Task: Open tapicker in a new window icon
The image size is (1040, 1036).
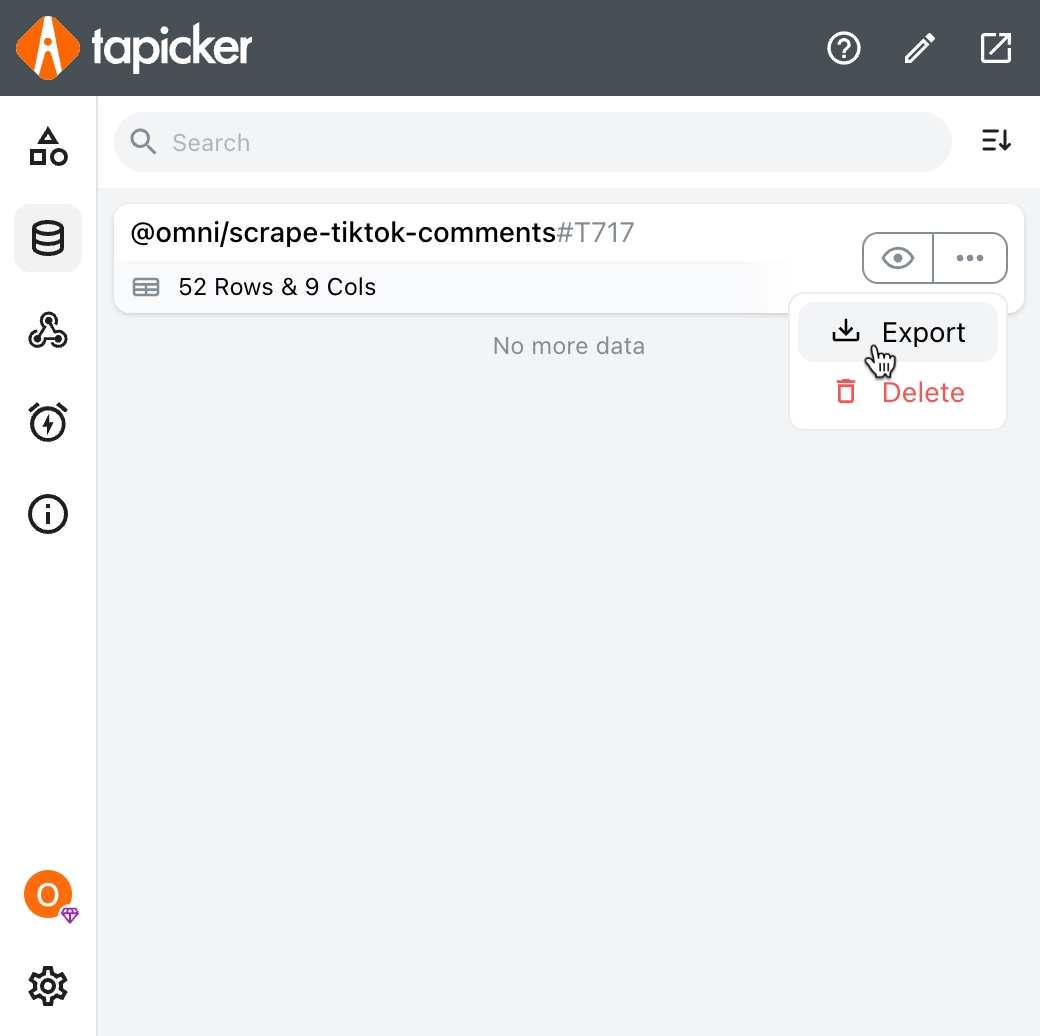Action: click(x=996, y=48)
